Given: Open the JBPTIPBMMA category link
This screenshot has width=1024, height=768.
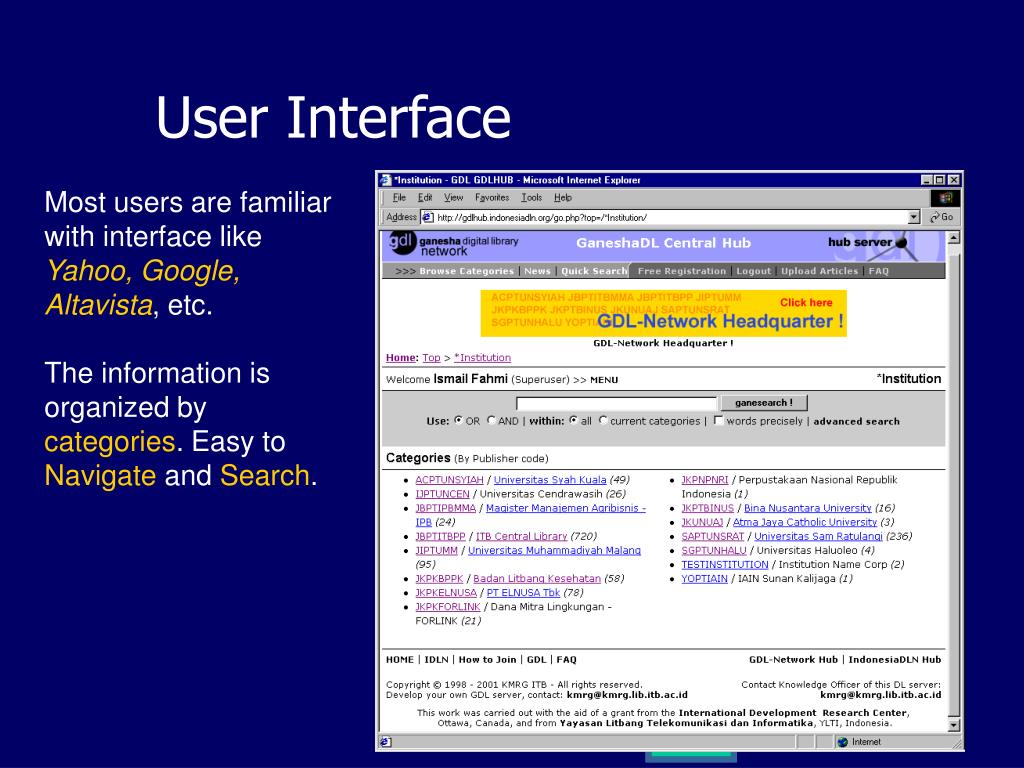Looking at the screenshot, I should point(445,508).
